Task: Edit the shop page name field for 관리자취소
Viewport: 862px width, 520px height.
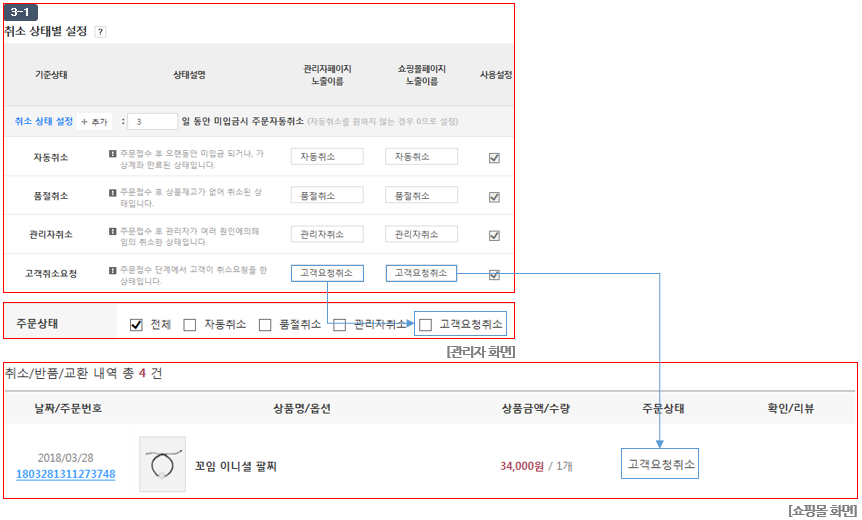Action: [x=421, y=234]
